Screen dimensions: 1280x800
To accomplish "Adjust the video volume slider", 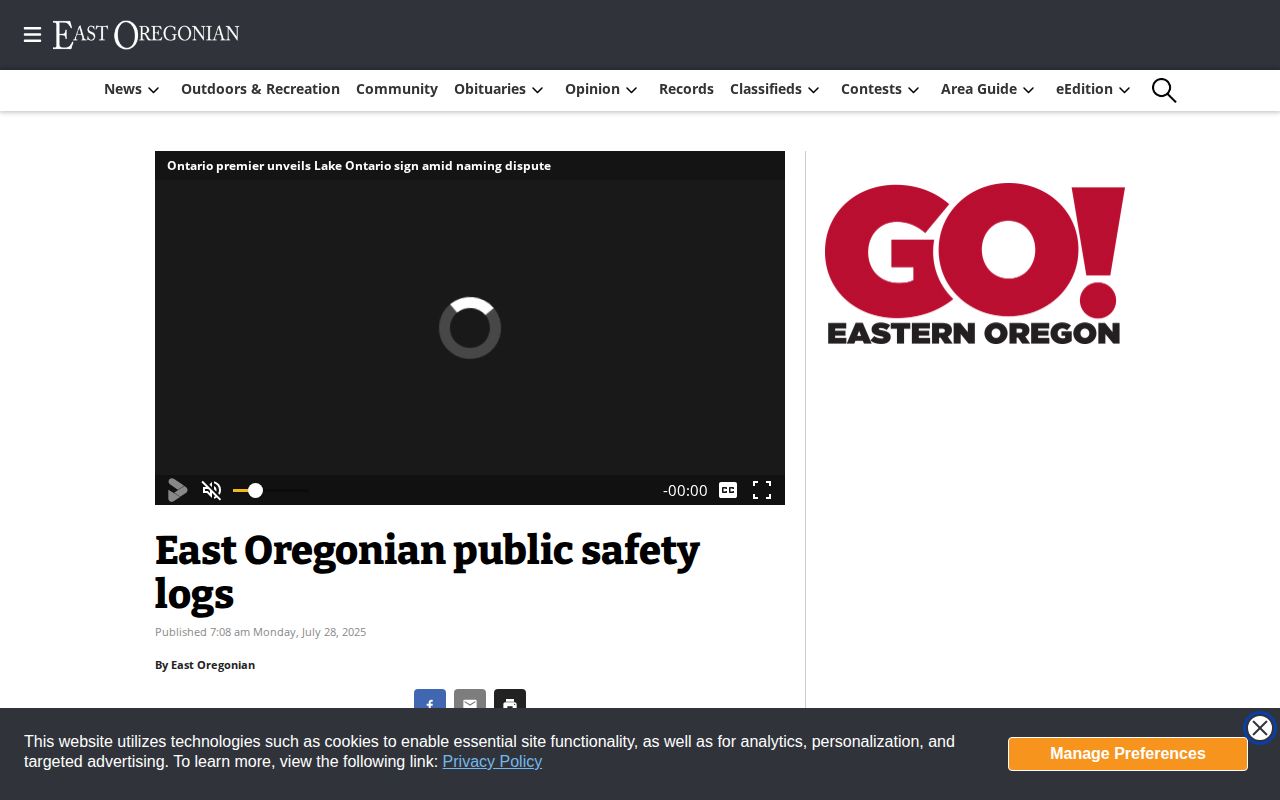I will pos(270,490).
